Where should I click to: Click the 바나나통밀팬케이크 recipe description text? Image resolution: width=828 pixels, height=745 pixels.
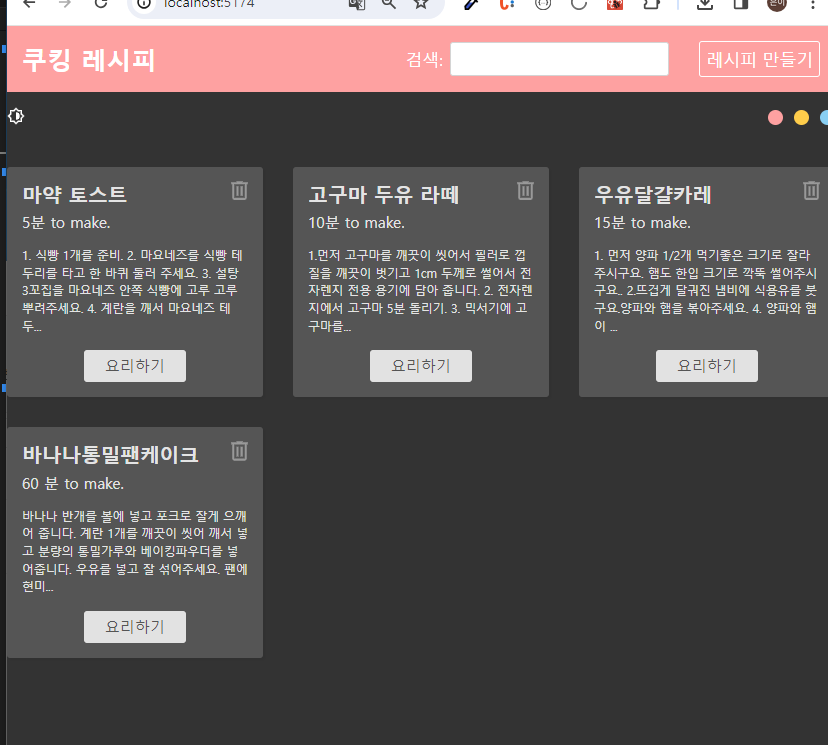(134, 551)
